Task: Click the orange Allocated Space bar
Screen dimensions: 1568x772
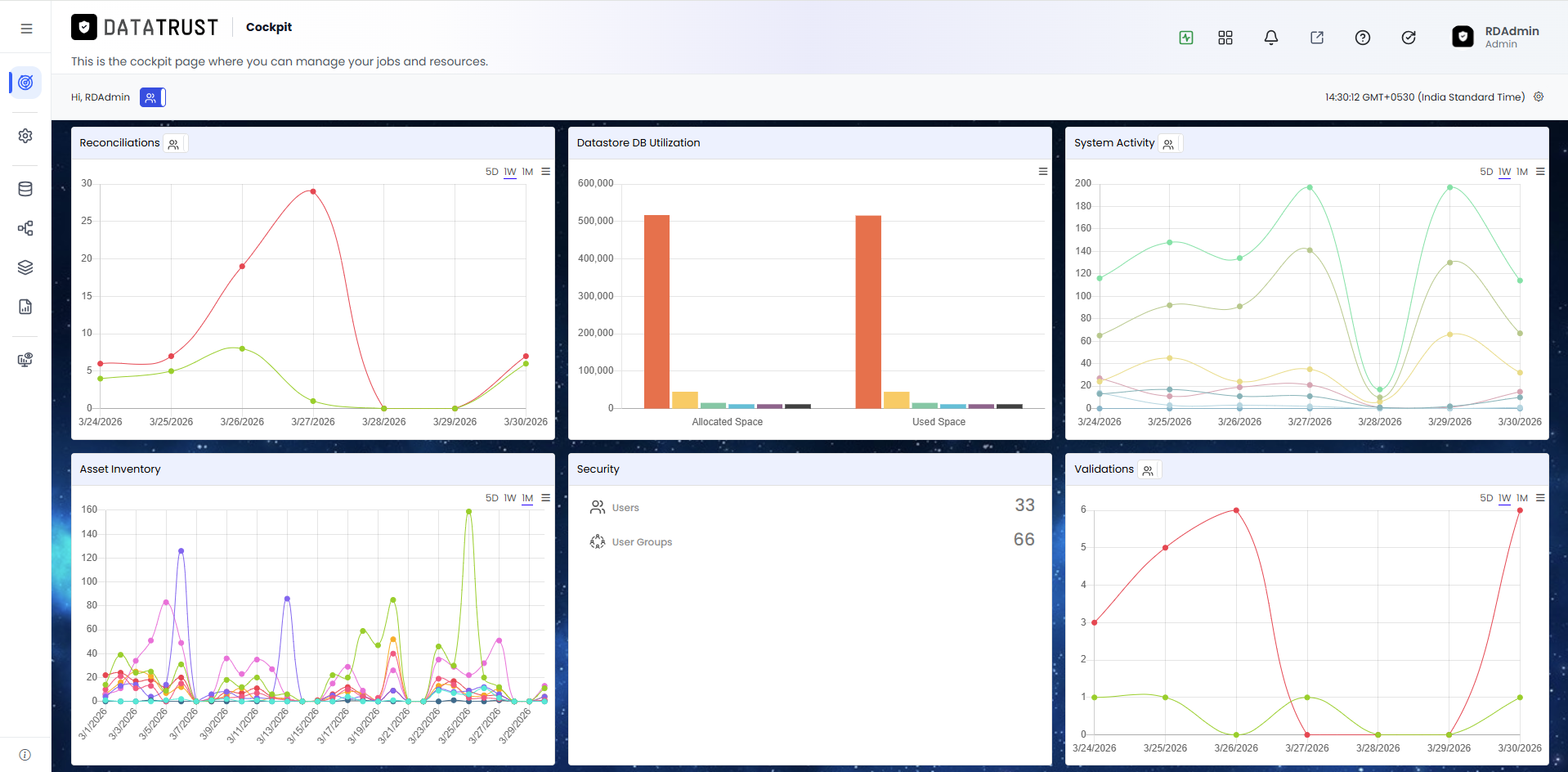Action: point(656,312)
